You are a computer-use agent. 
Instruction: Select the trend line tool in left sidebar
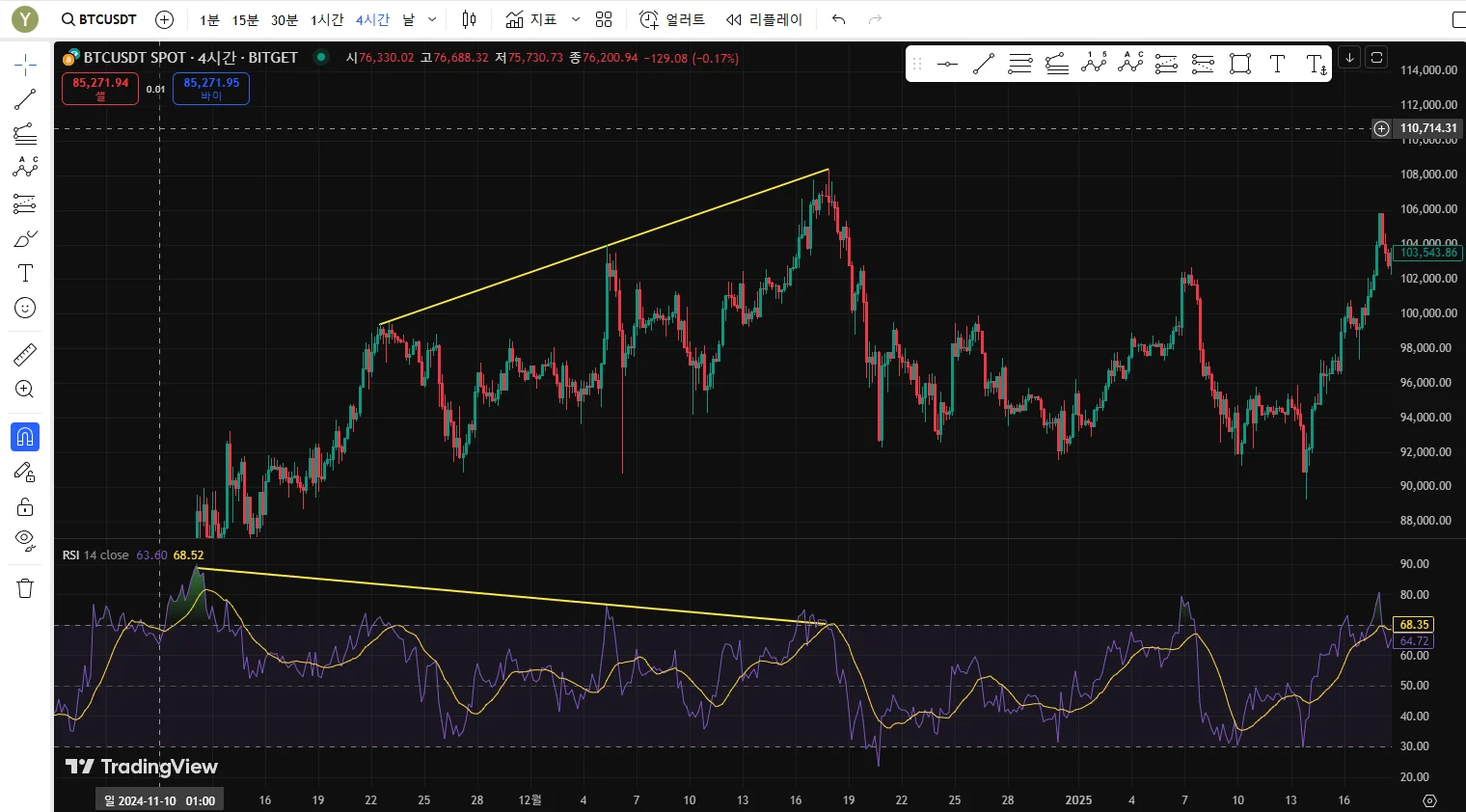[25, 99]
